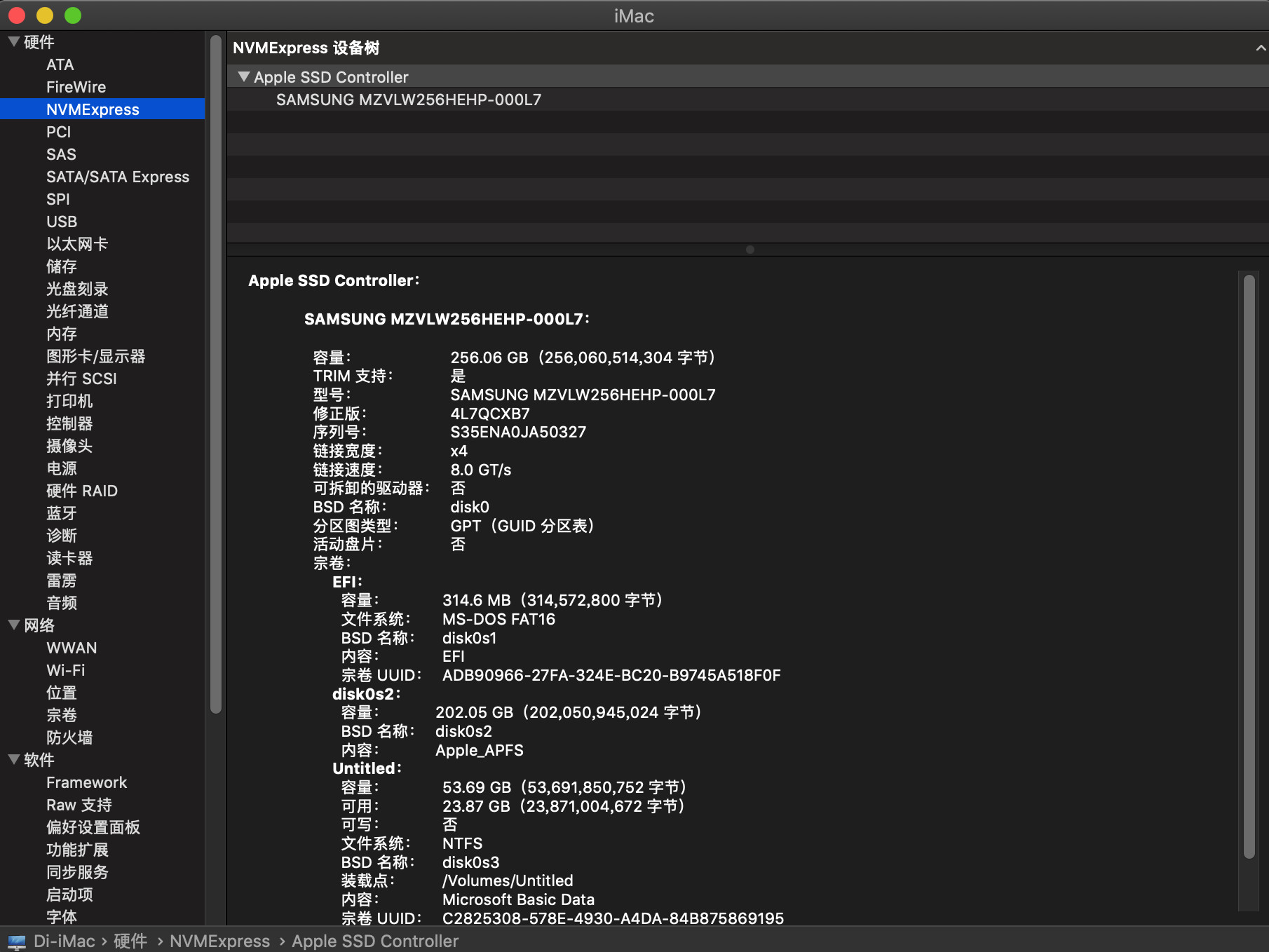Click the detail pane vertical scrollbar

1249,566
